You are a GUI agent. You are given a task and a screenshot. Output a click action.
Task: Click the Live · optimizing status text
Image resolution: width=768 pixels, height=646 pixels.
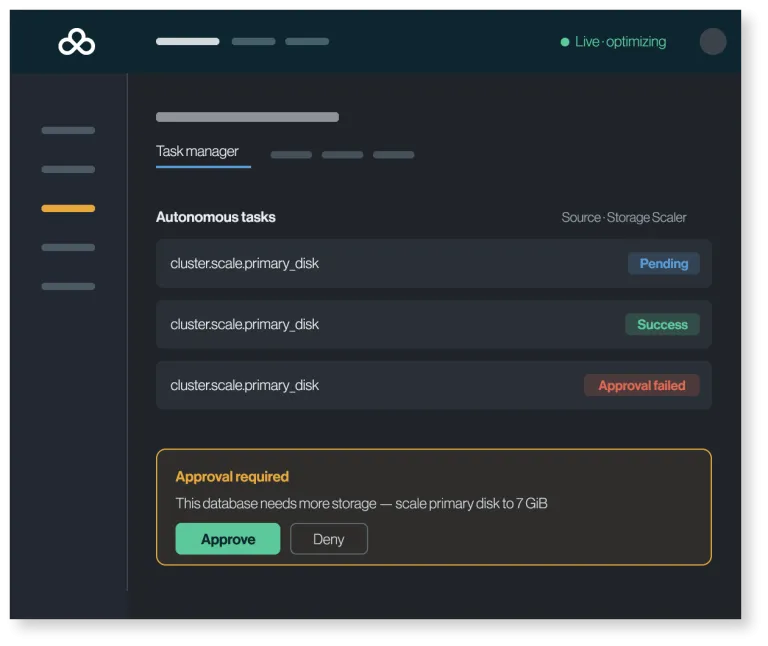[620, 42]
